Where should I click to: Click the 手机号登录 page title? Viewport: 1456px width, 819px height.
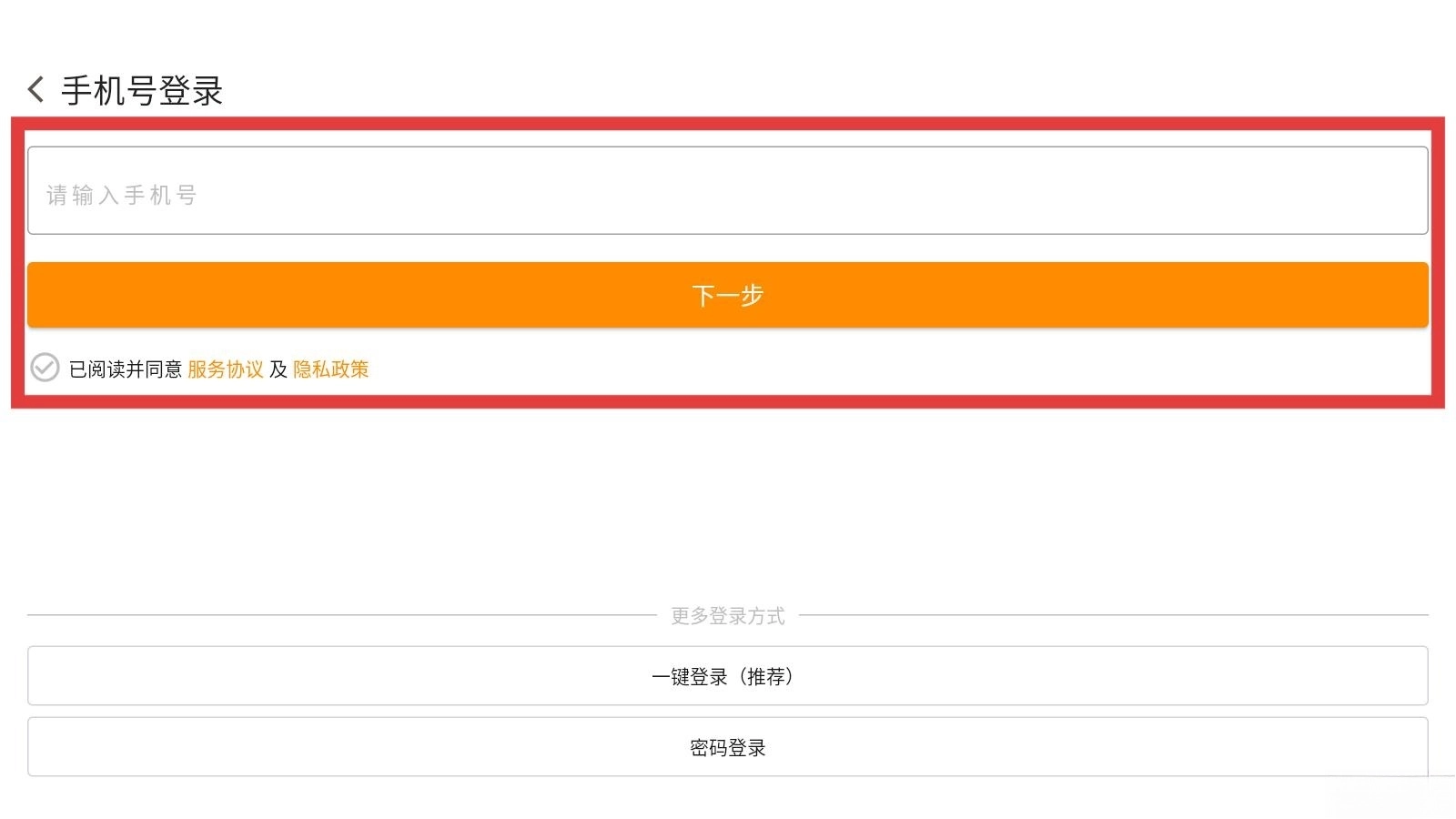142,91
